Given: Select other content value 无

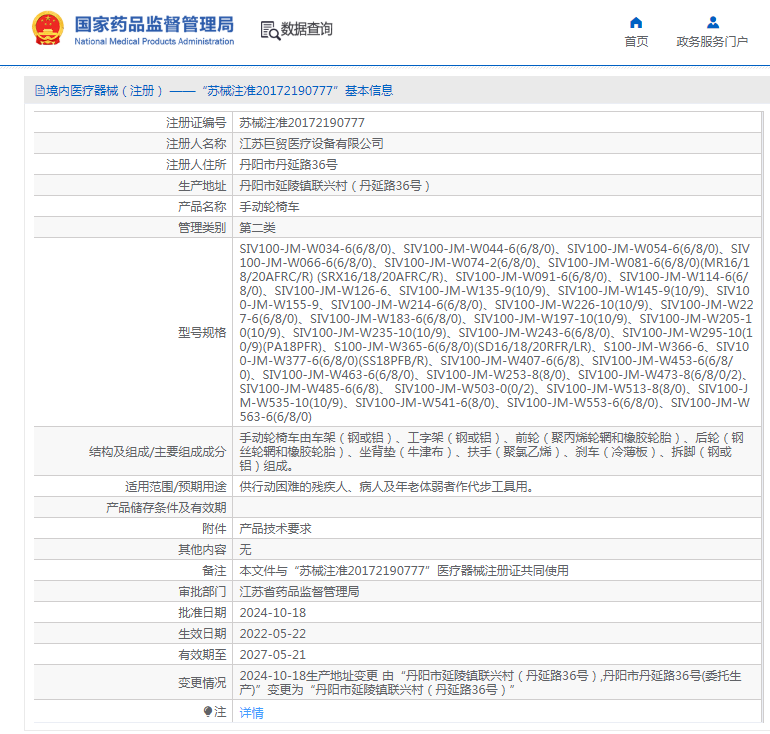Looking at the screenshot, I should pyautogui.click(x=245, y=550).
